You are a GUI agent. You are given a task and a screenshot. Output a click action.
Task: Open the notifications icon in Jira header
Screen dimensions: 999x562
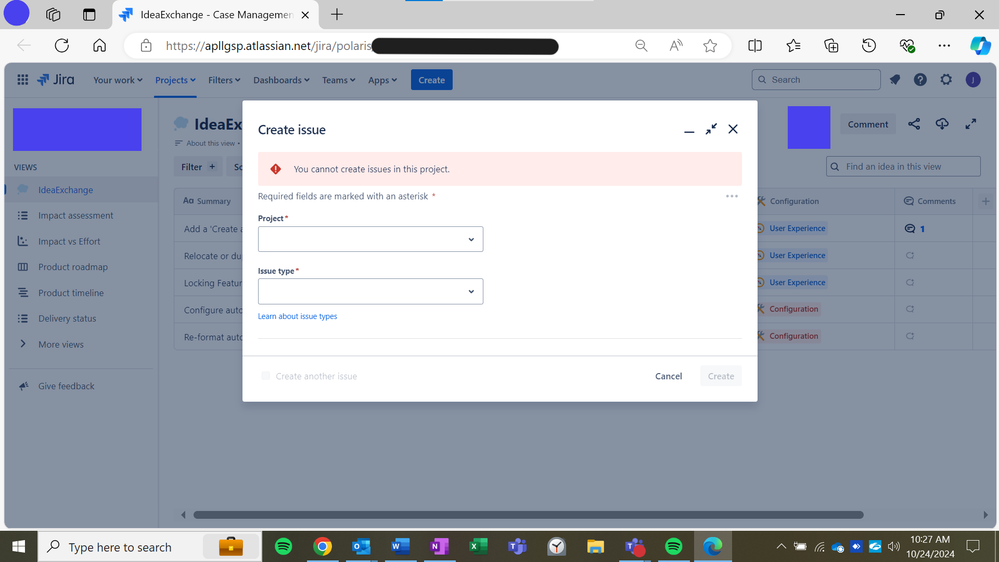pyautogui.click(x=895, y=80)
